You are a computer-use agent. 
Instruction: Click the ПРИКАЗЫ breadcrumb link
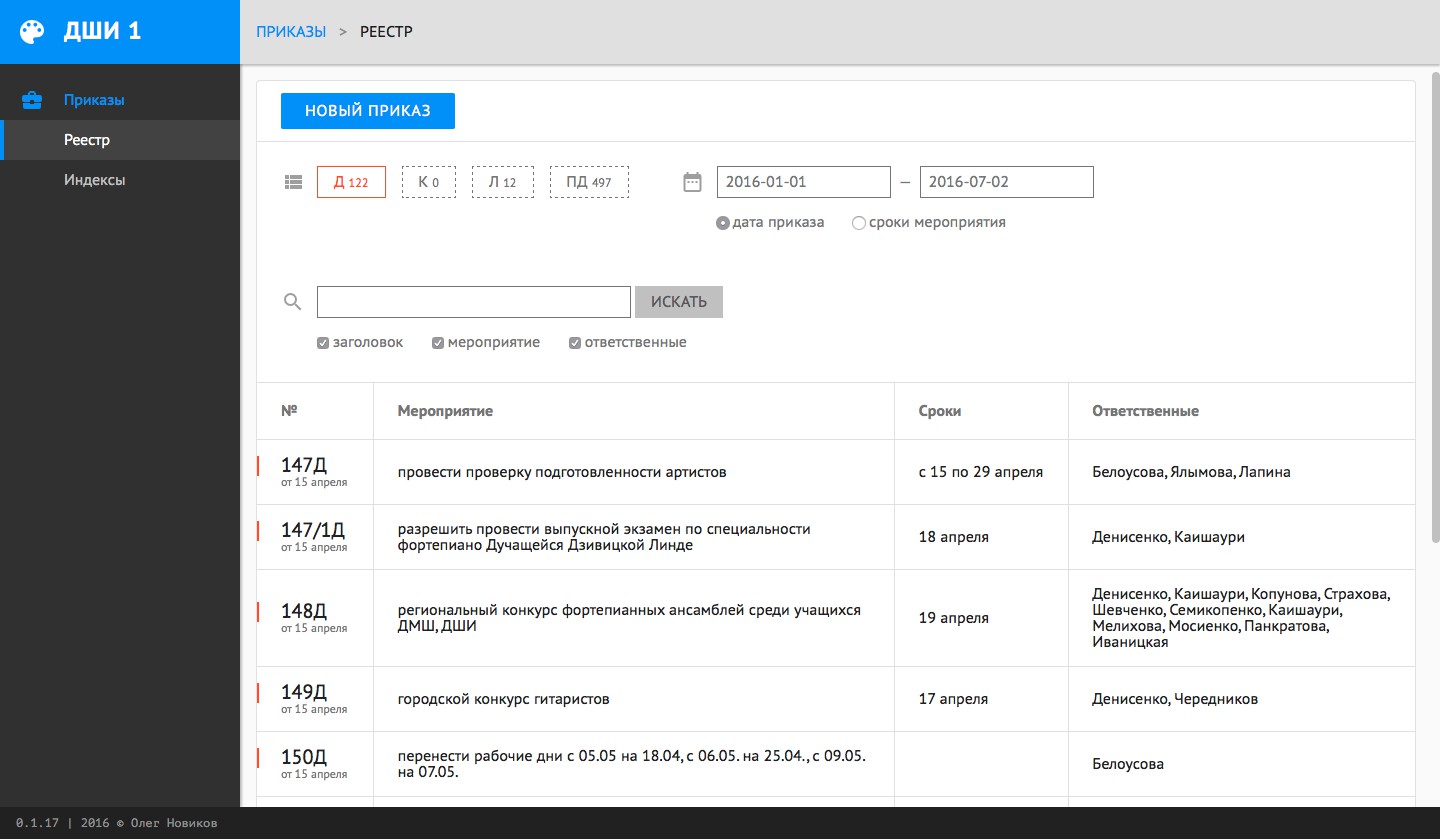291,32
